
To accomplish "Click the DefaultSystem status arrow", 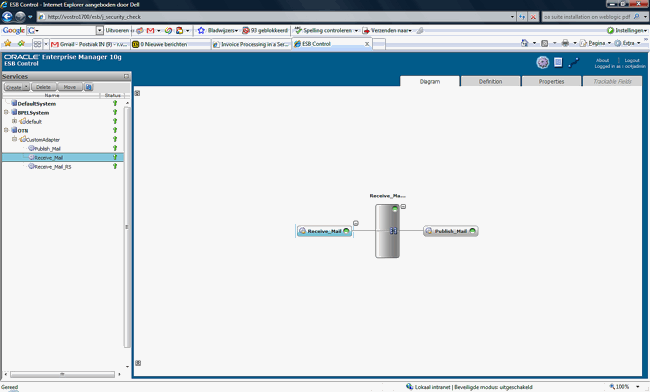I will 115,103.
